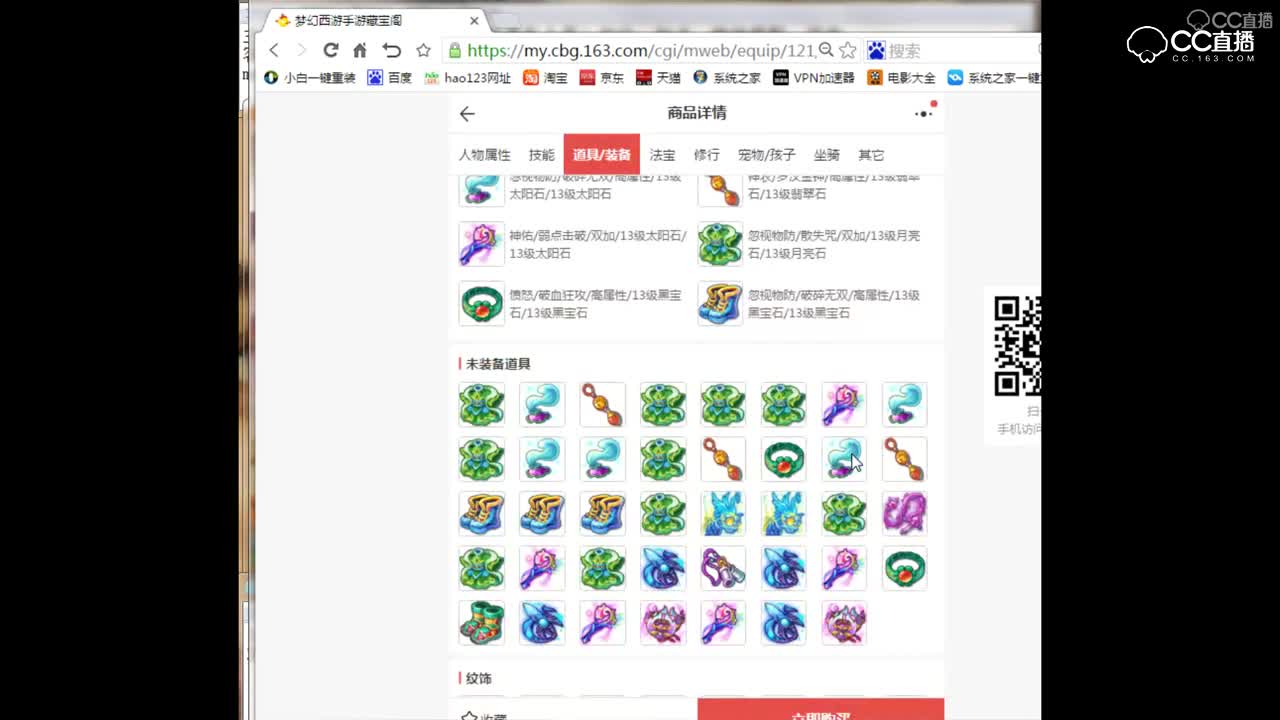Switch to the 人物属性 tab
The image size is (1280, 720).
click(485, 155)
